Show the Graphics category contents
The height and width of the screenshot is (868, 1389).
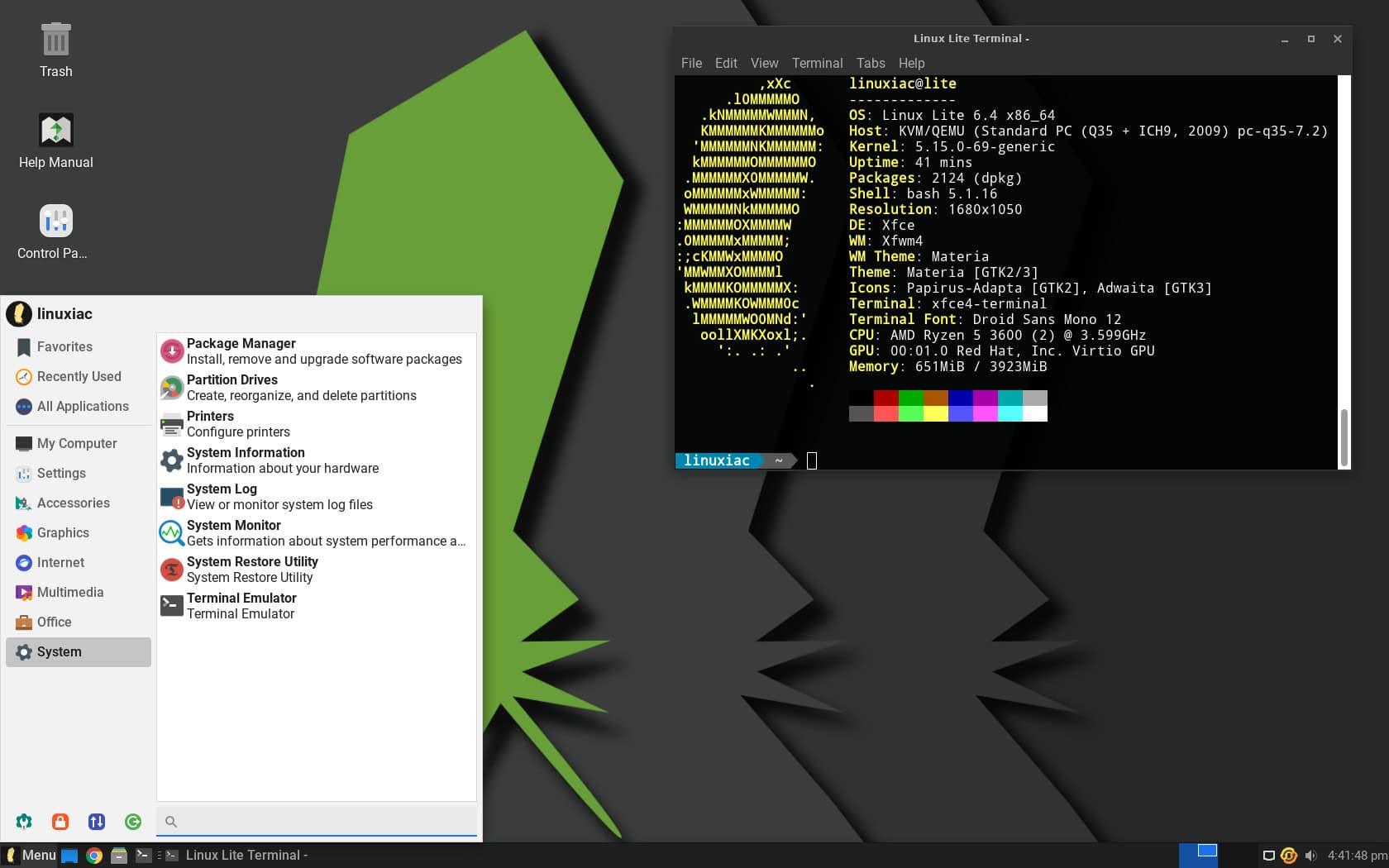pyautogui.click(x=64, y=532)
